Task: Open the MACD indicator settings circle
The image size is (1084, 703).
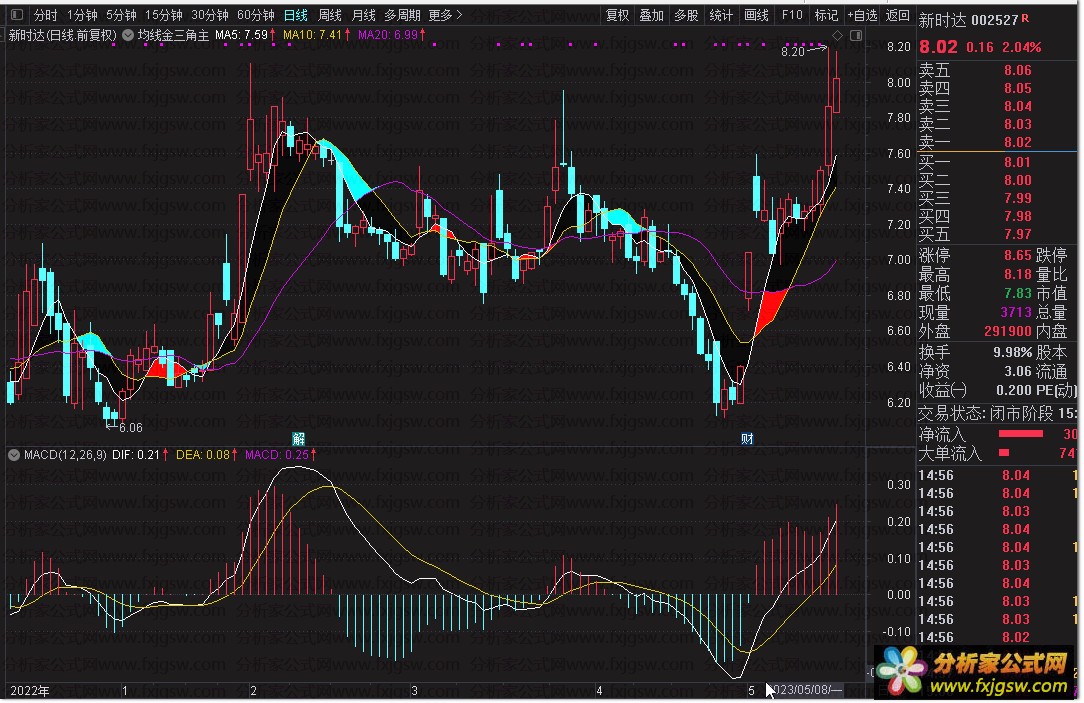Action: pos(14,455)
